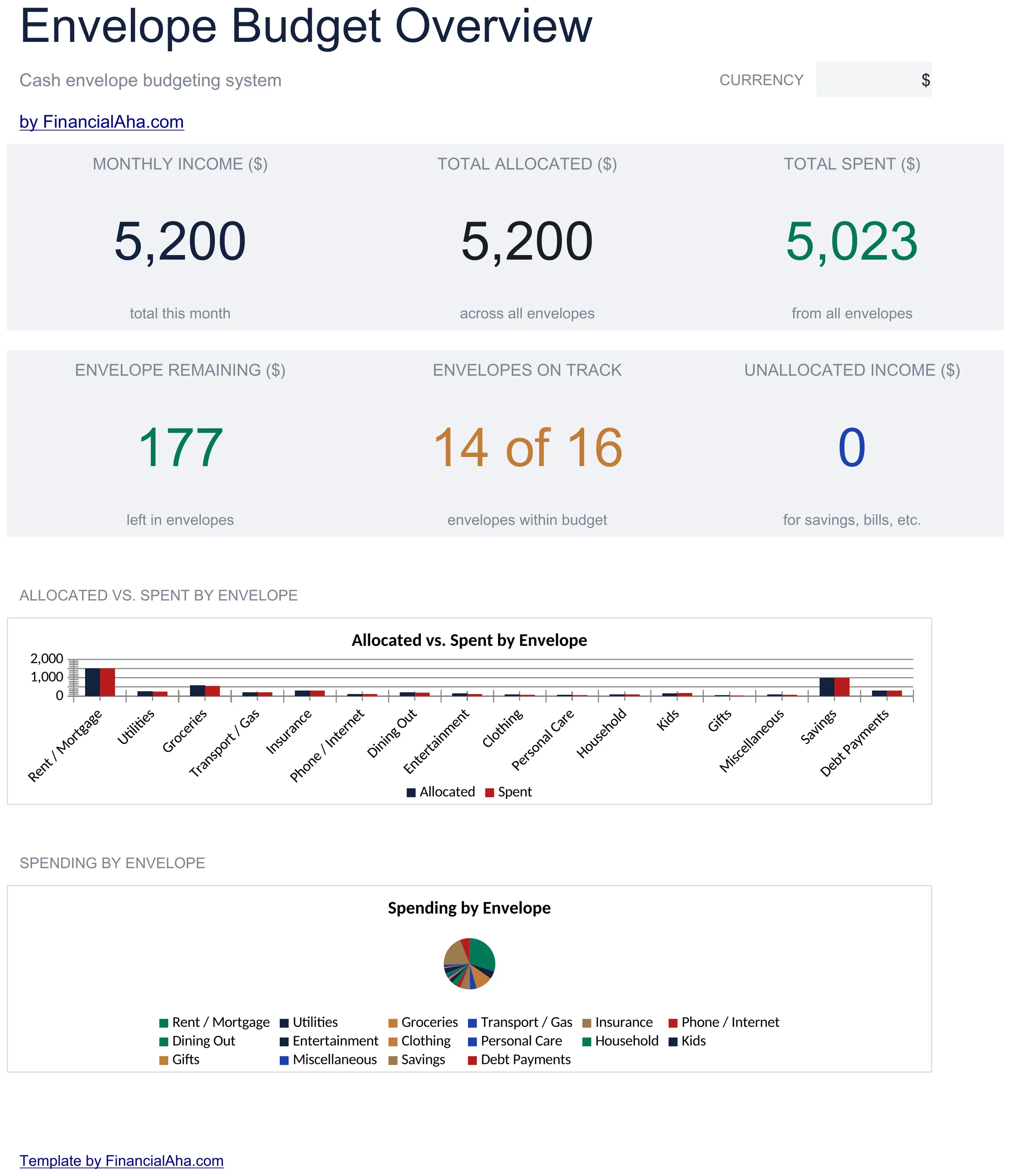
Task: Select the Spending by Envelope pie chart
Action: click(x=469, y=963)
